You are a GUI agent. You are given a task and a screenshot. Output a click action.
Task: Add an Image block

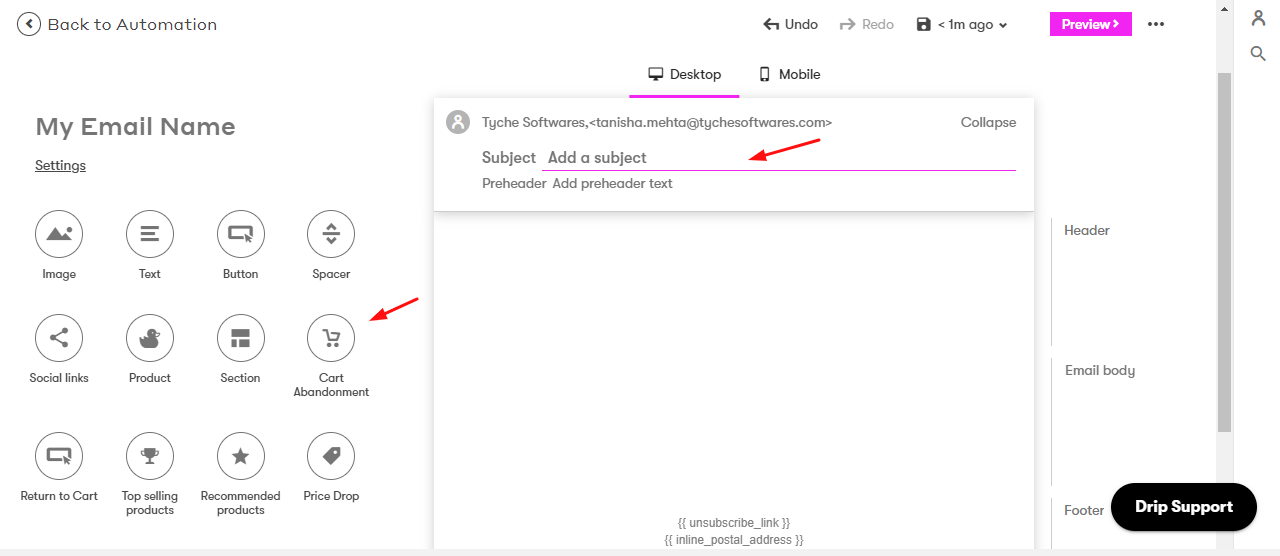[59, 234]
